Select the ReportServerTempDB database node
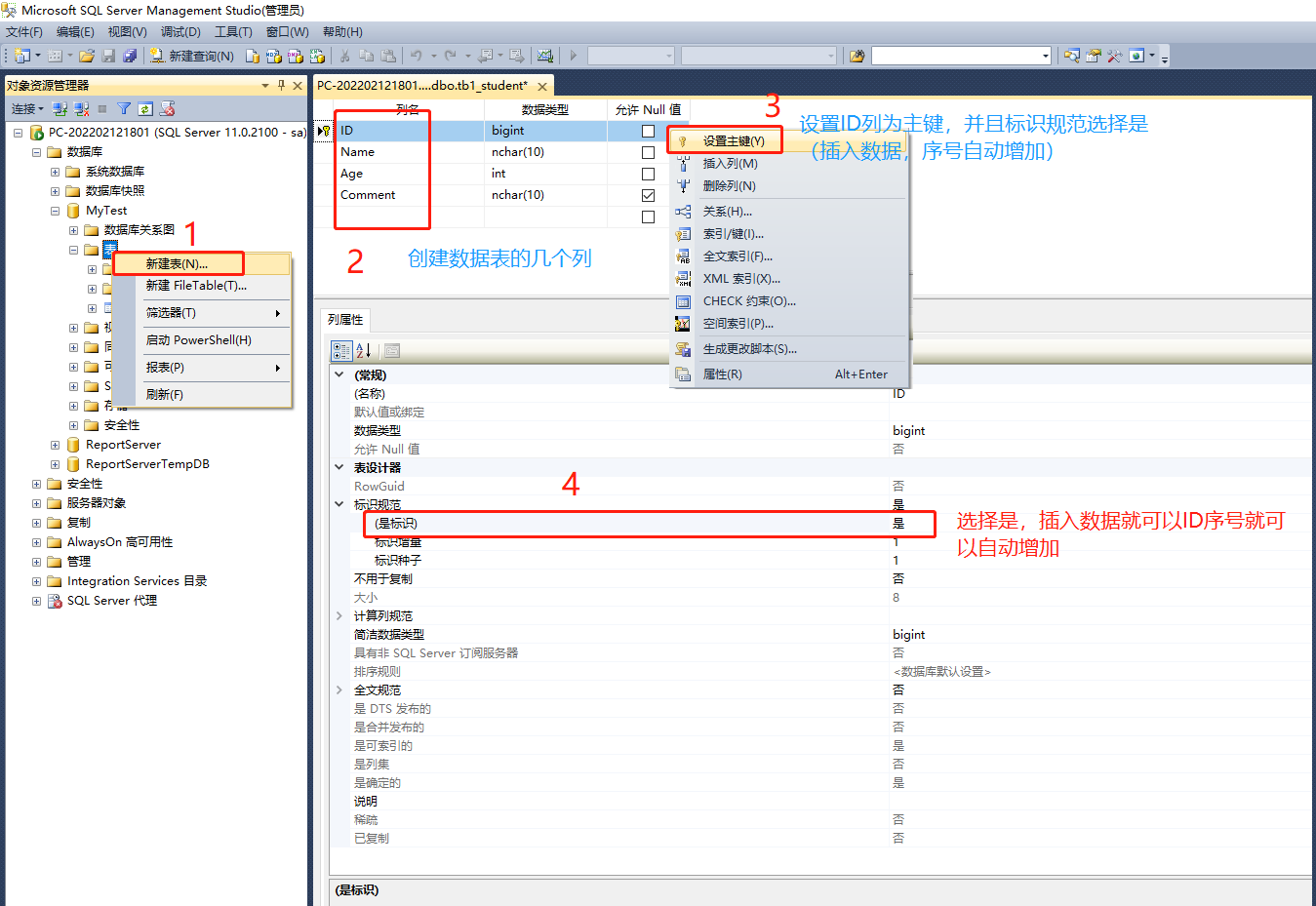 147,464
